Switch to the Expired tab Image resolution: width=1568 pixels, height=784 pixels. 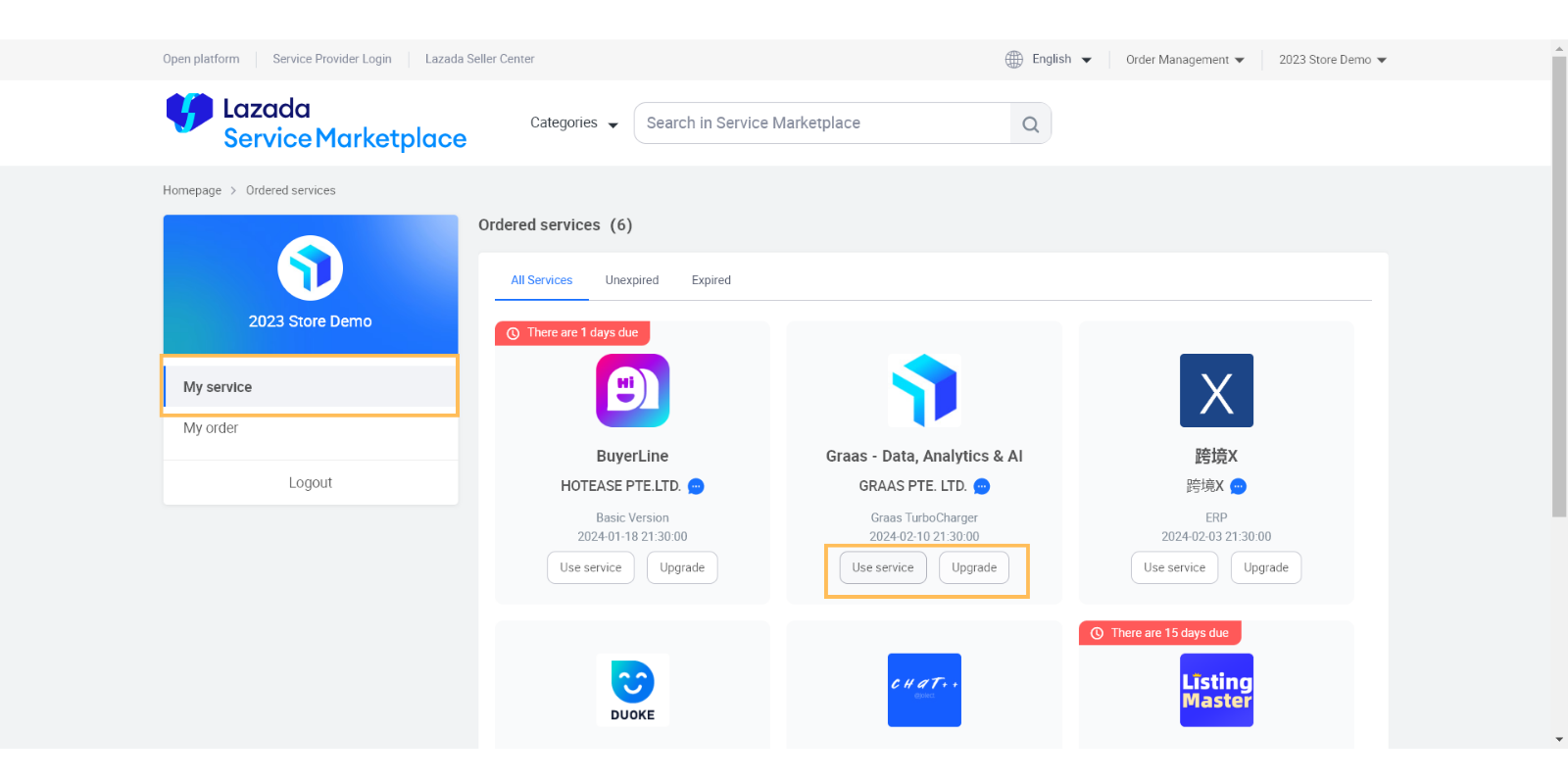tap(711, 280)
